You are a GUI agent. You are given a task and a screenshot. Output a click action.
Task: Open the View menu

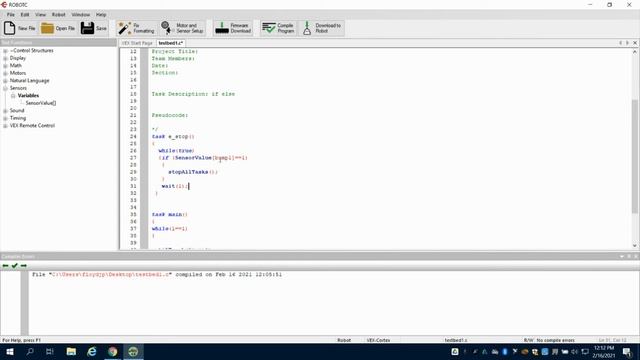point(40,15)
